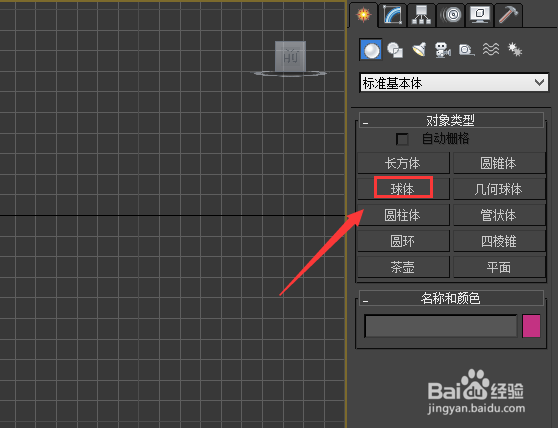Click the object name input field

pyautogui.click(x=441, y=326)
